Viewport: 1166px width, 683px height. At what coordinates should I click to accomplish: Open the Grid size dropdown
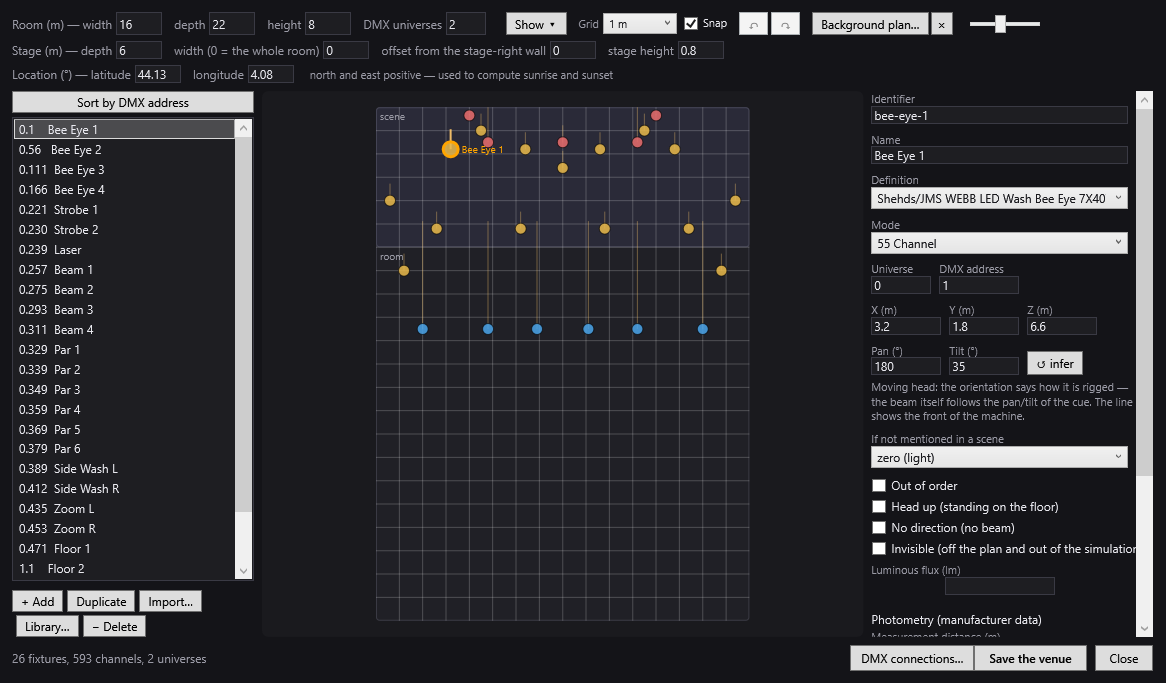[640, 24]
